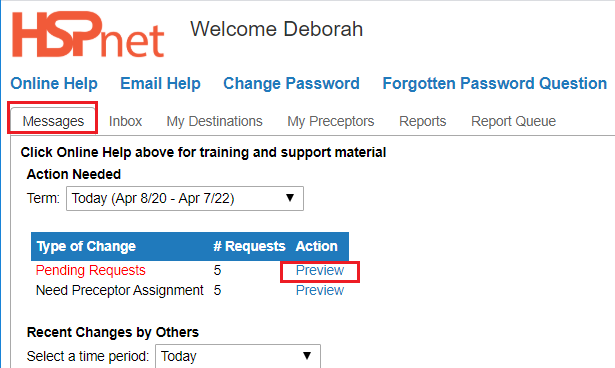Go to Change Password

coord(291,84)
